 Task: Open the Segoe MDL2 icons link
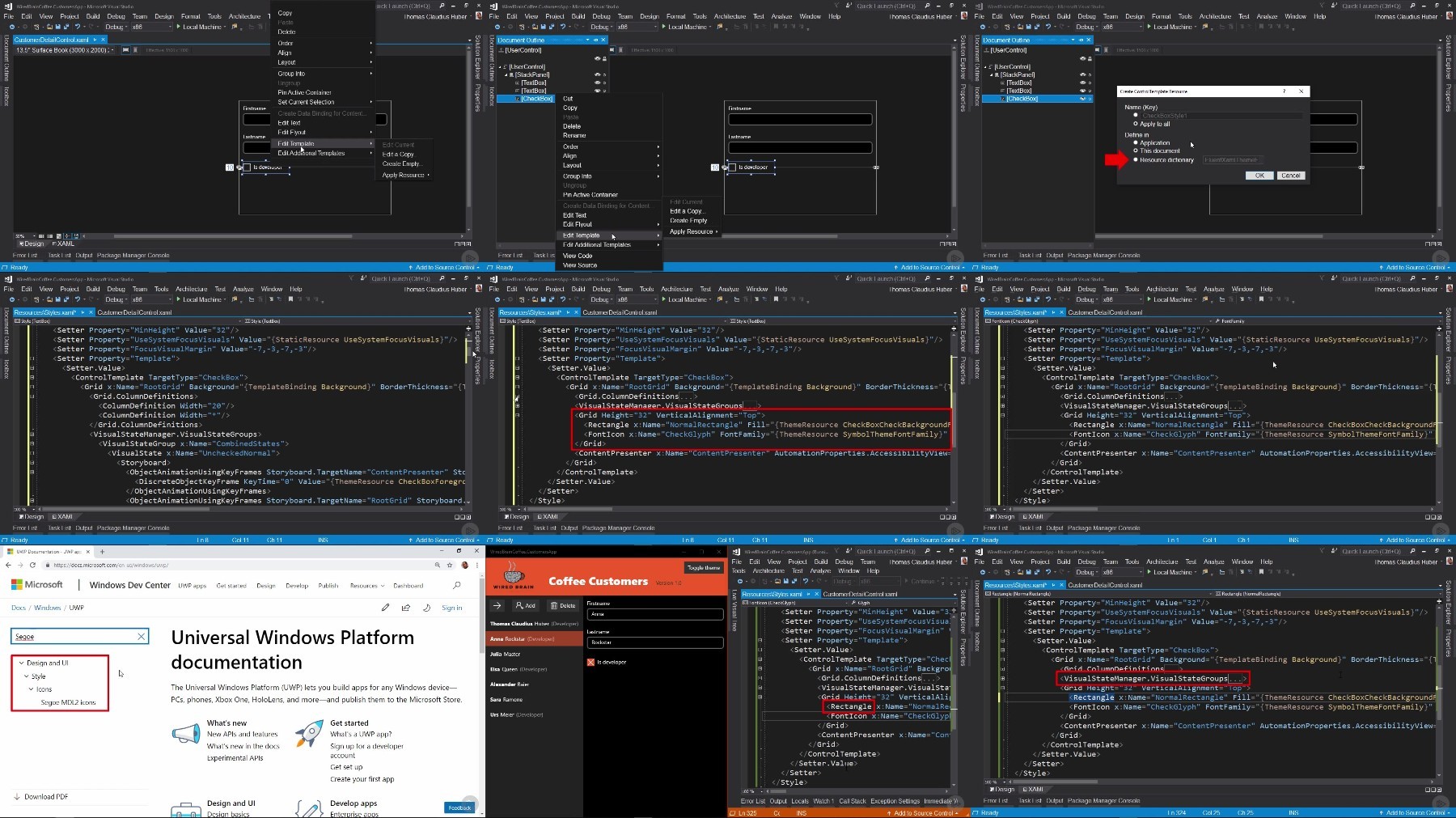click(x=68, y=702)
